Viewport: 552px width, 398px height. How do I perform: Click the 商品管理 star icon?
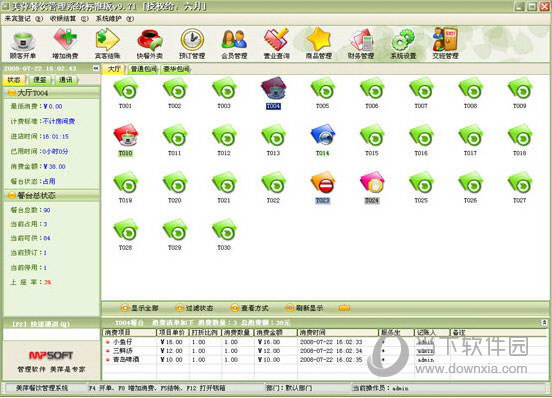319,44
